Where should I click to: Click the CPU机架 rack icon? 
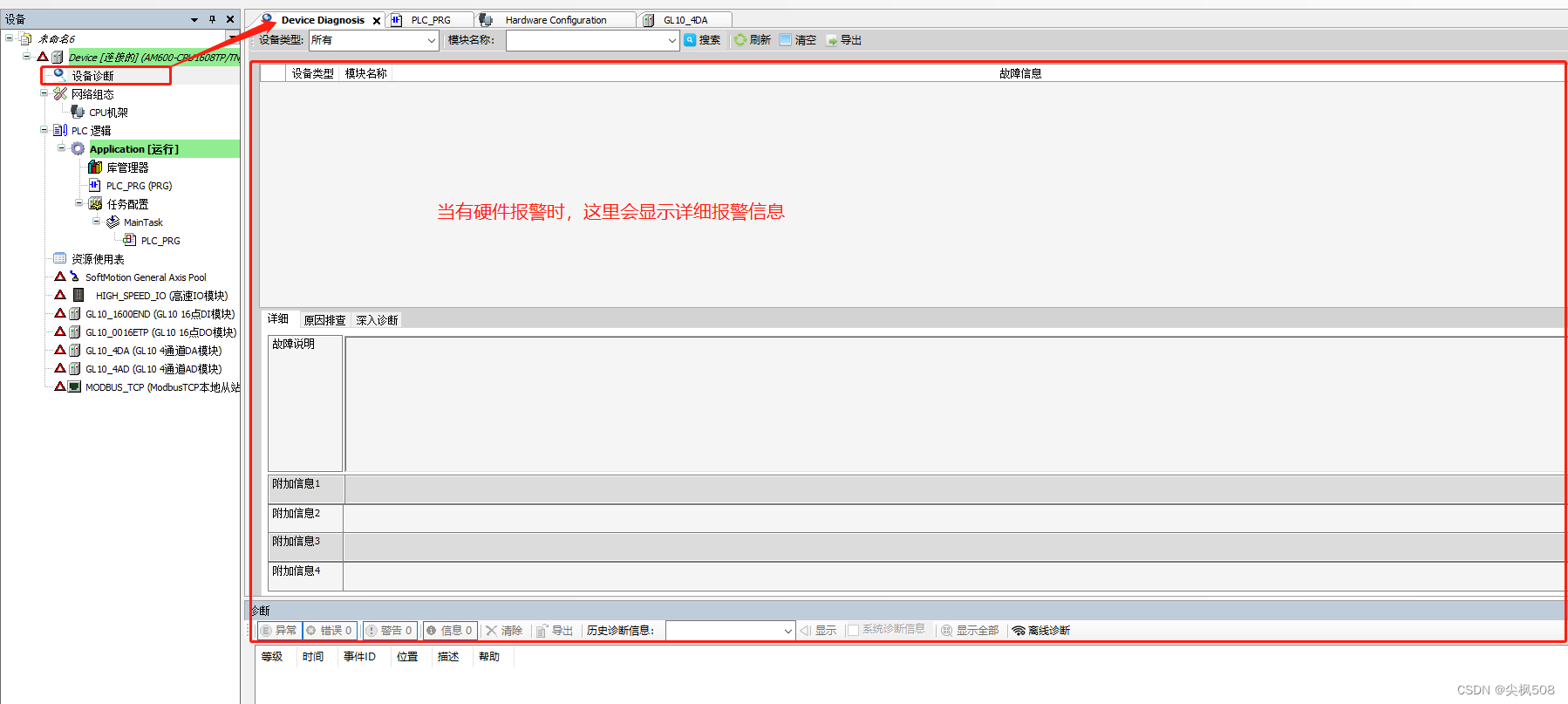78,112
